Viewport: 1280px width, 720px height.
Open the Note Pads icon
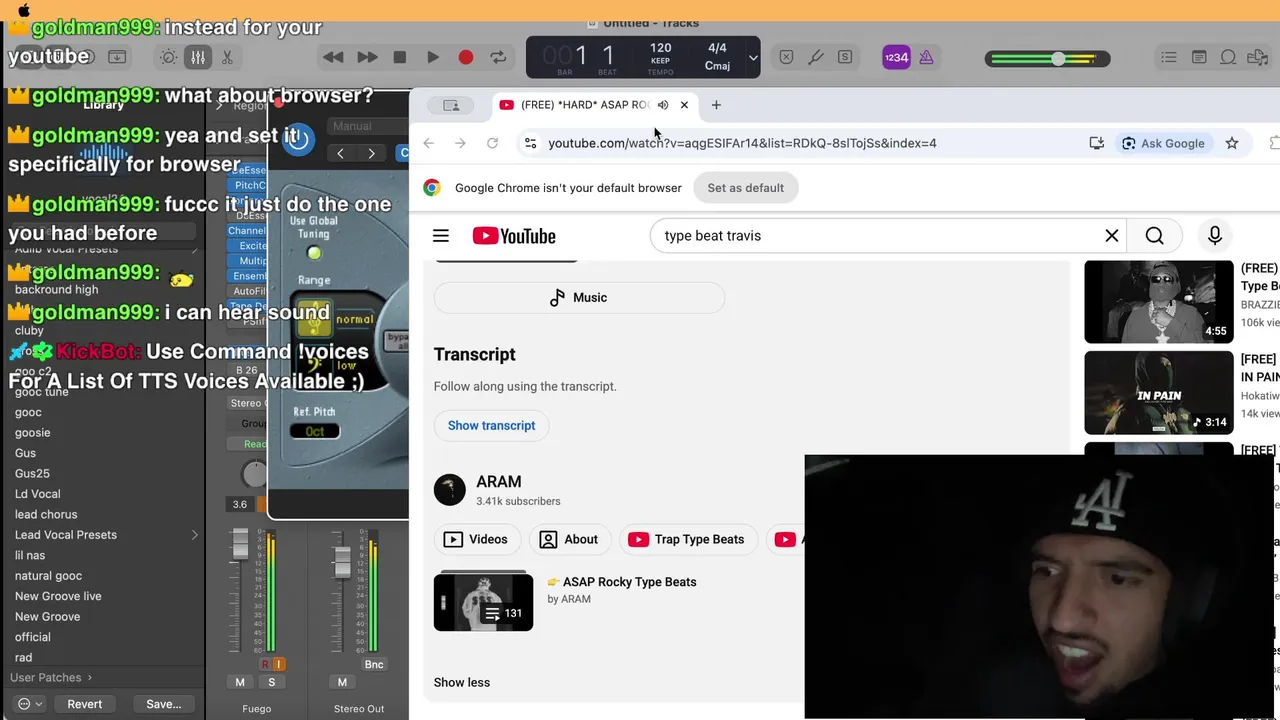tap(1198, 57)
